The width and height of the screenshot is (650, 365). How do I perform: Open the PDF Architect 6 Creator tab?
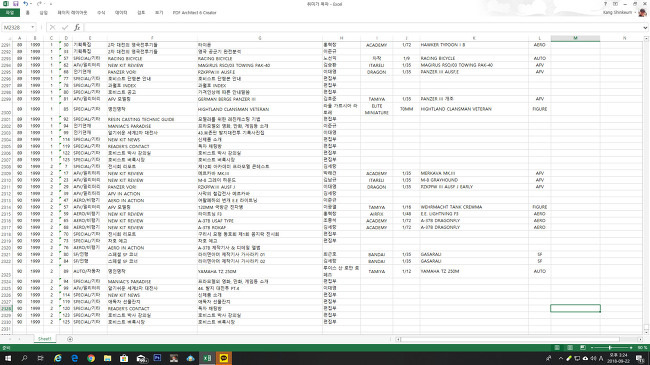pyautogui.click(x=194, y=13)
